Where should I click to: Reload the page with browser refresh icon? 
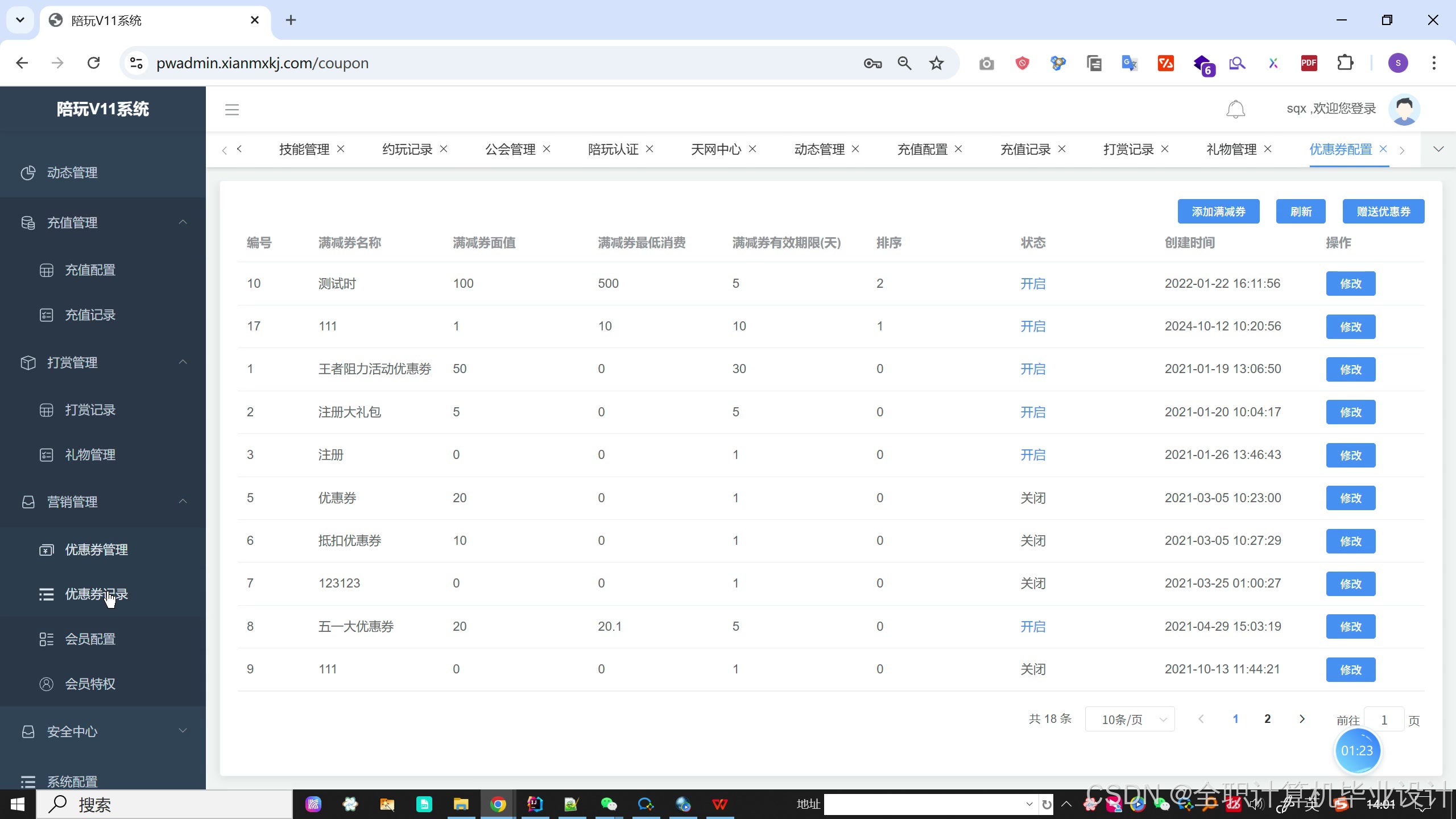coord(94,63)
